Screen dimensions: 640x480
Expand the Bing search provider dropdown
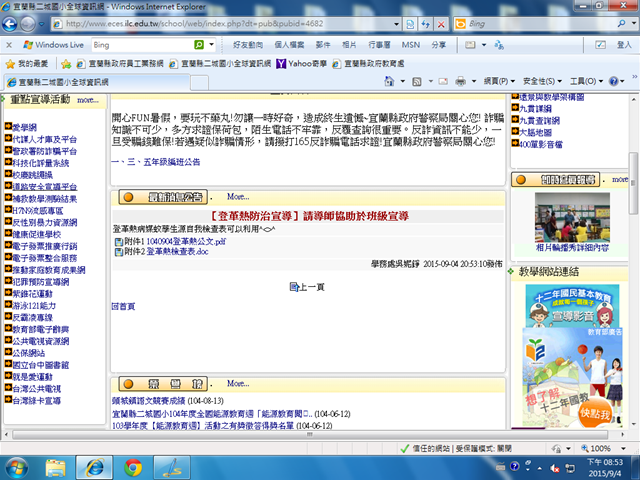point(633,24)
